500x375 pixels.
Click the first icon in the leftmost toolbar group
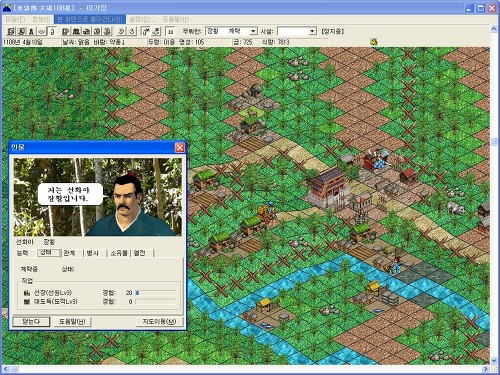coord(11,31)
